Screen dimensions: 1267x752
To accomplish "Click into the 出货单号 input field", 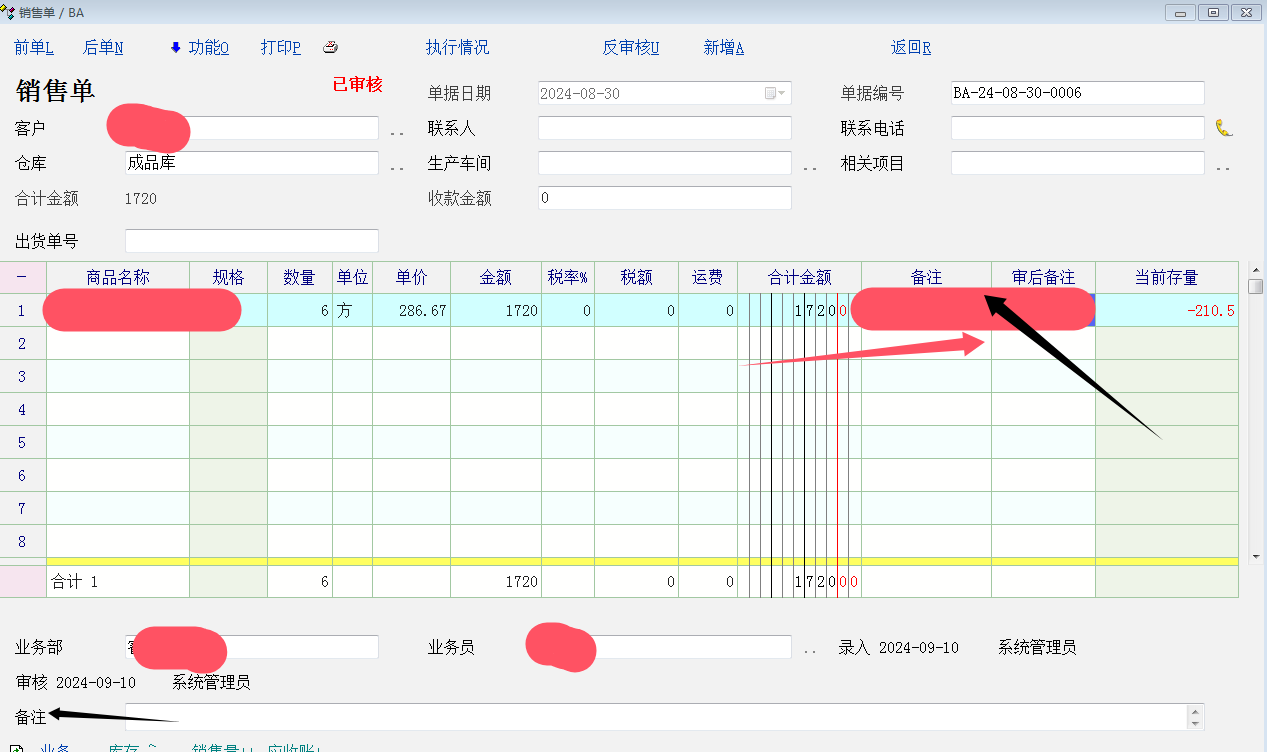I will (x=251, y=241).
